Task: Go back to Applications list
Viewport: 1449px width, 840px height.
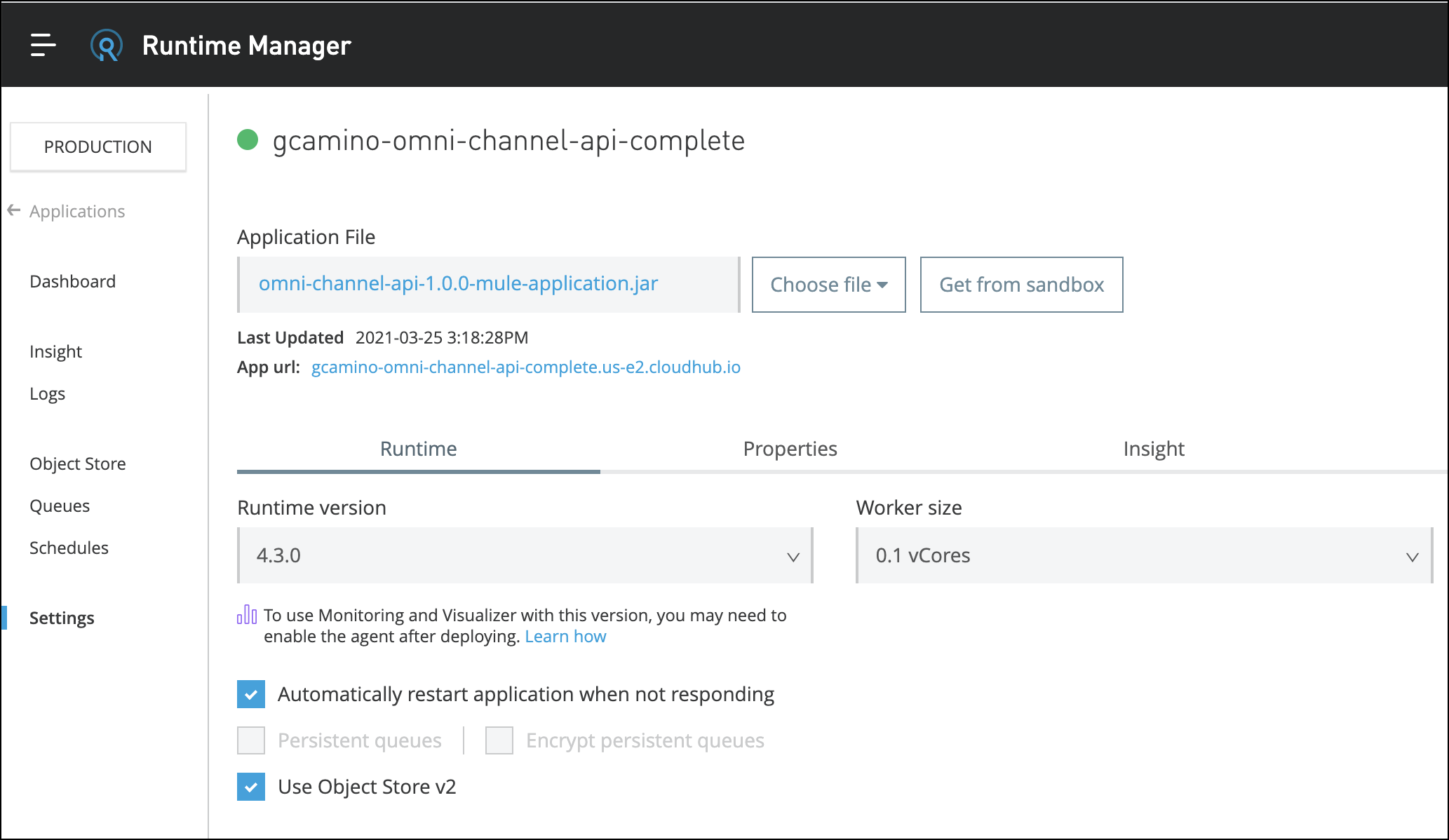Action: pyautogui.click(x=77, y=211)
